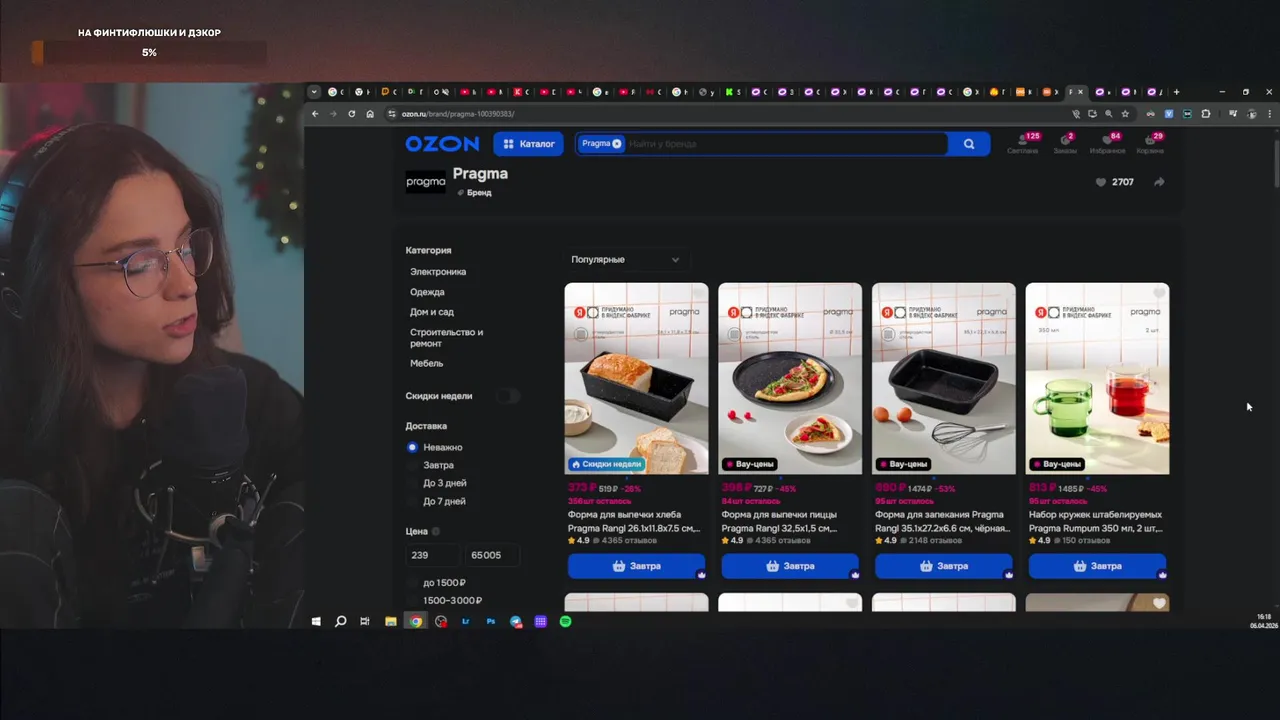The image size is (1280, 720).
Task: Click the address bar URL ozon.ru/brand/pragma
Action: click(458, 114)
